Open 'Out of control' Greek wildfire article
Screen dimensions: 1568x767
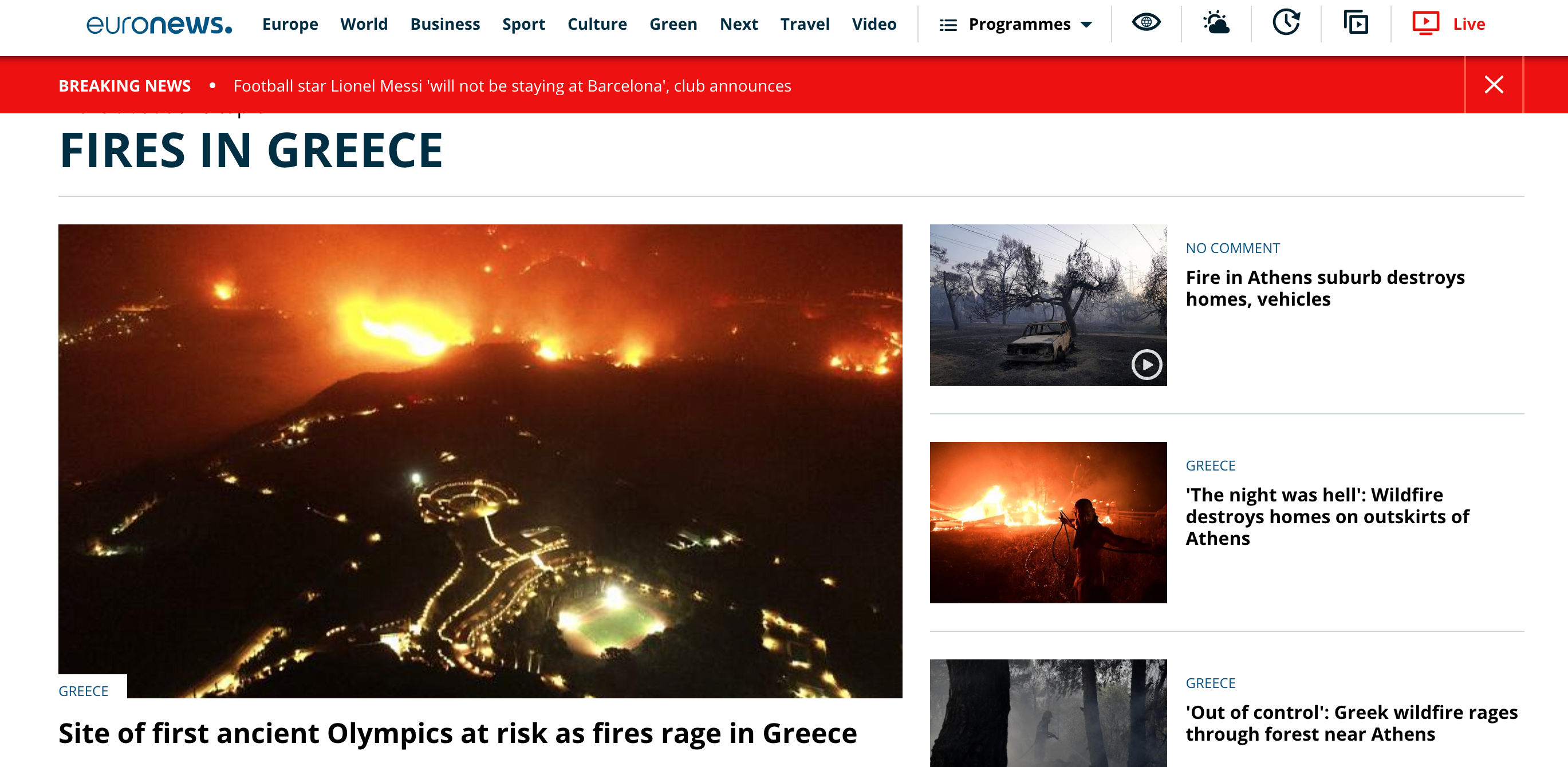(1352, 723)
